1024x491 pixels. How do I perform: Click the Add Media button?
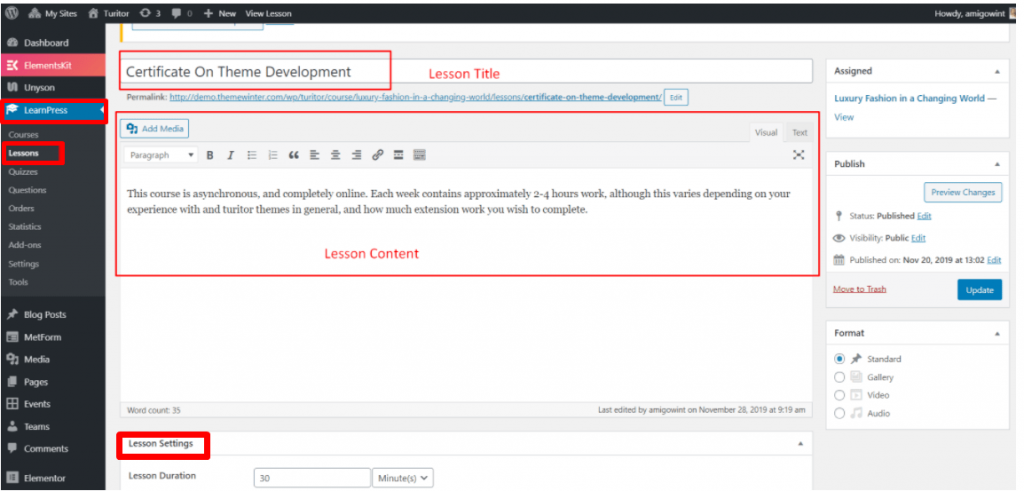tap(155, 129)
